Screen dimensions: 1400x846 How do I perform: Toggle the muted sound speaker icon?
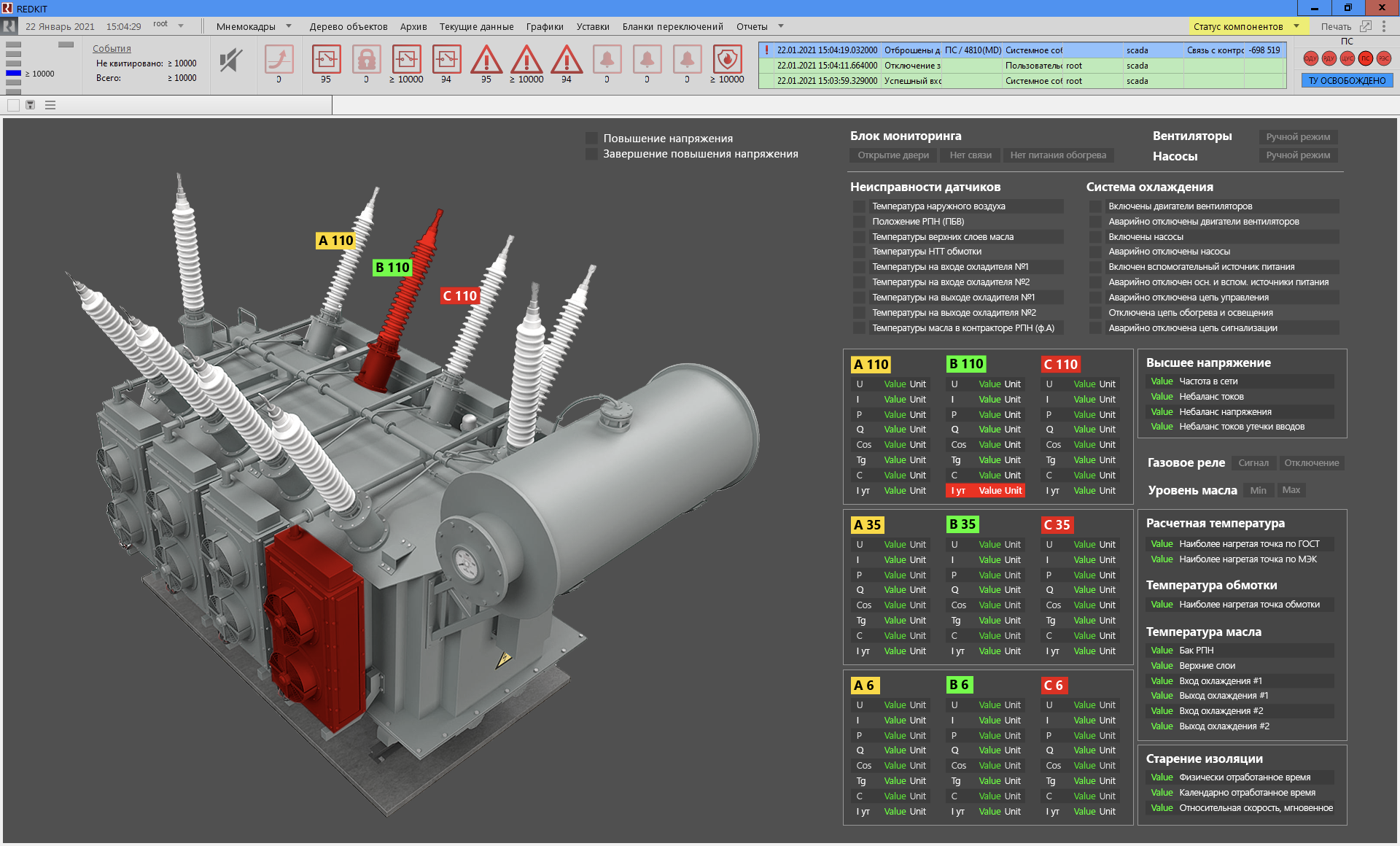click(231, 60)
